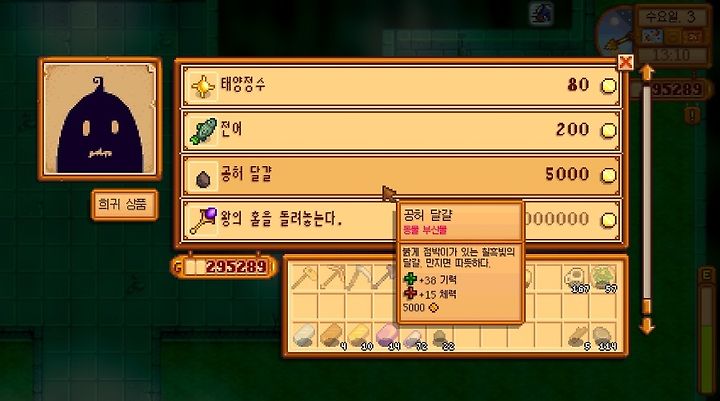Select the inventory stack of 134
This screenshot has height=401, width=720.
(603, 337)
